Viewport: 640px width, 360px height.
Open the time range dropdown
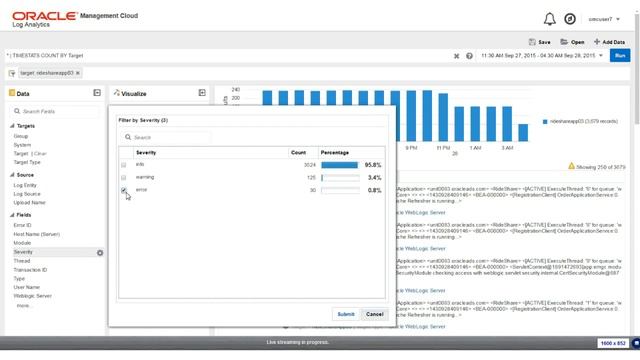click(542, 56)
